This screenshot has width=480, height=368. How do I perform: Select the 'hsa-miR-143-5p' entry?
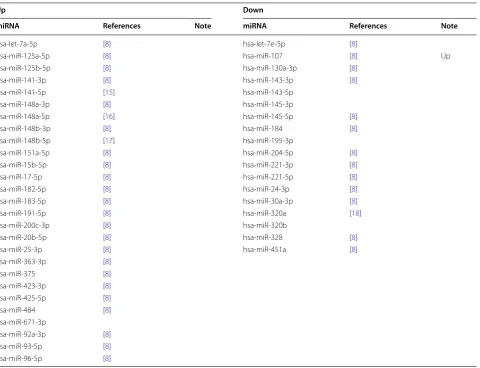tap(268, 92)
